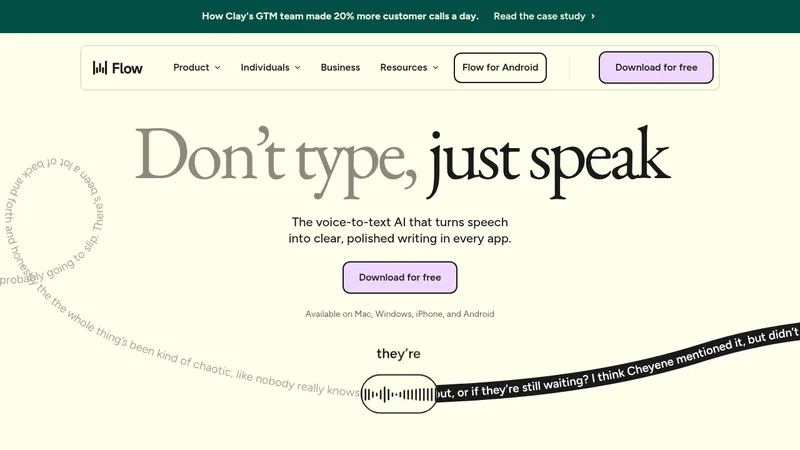The height and width of the screenshot is (450, 800).
Task: Click the black ribbon mentioning Cheyene
Action: pos(617,367)
